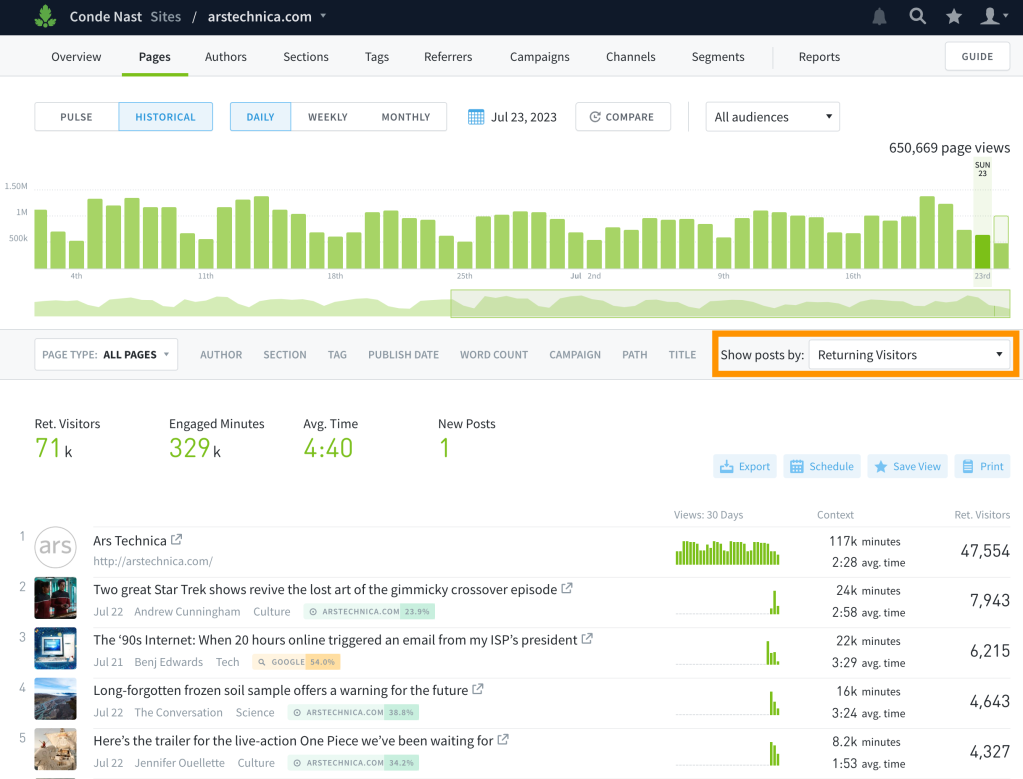The image size is (1023, 779).
Task: Go to the Campaigns tab
Action: [540, 57]
